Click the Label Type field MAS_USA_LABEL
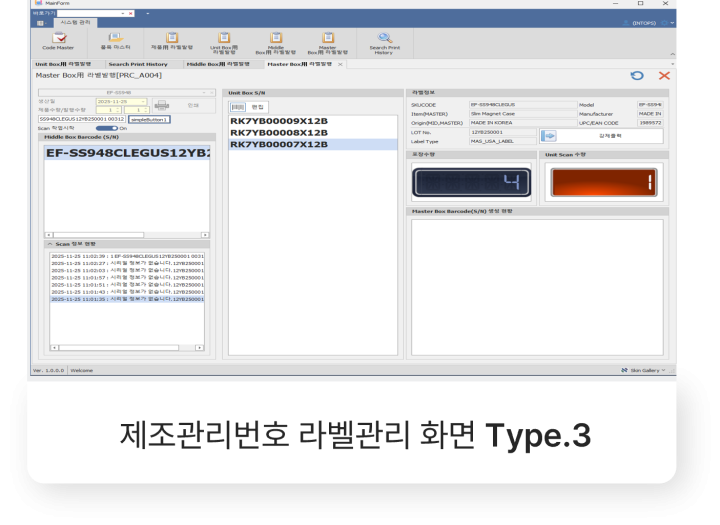720x525 pixels. point(502,141)
